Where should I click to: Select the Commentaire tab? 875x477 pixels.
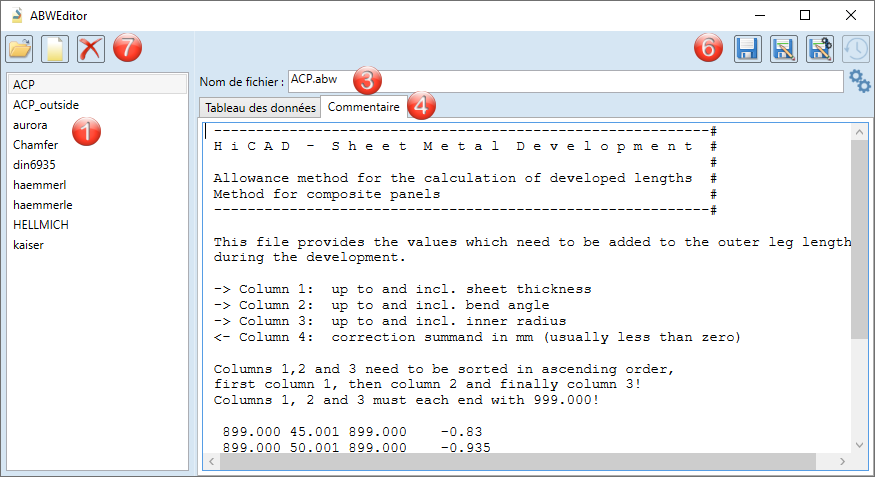point(364,107)
